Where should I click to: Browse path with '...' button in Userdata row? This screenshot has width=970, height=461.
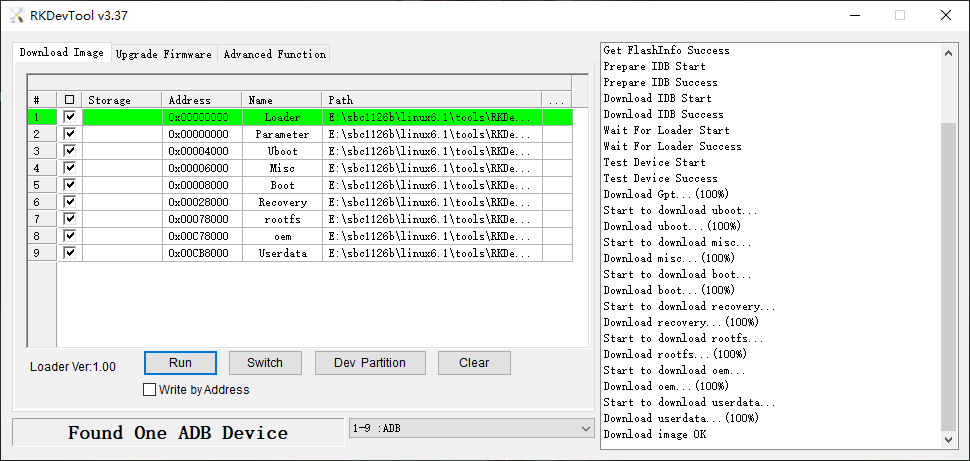(557, 253)
